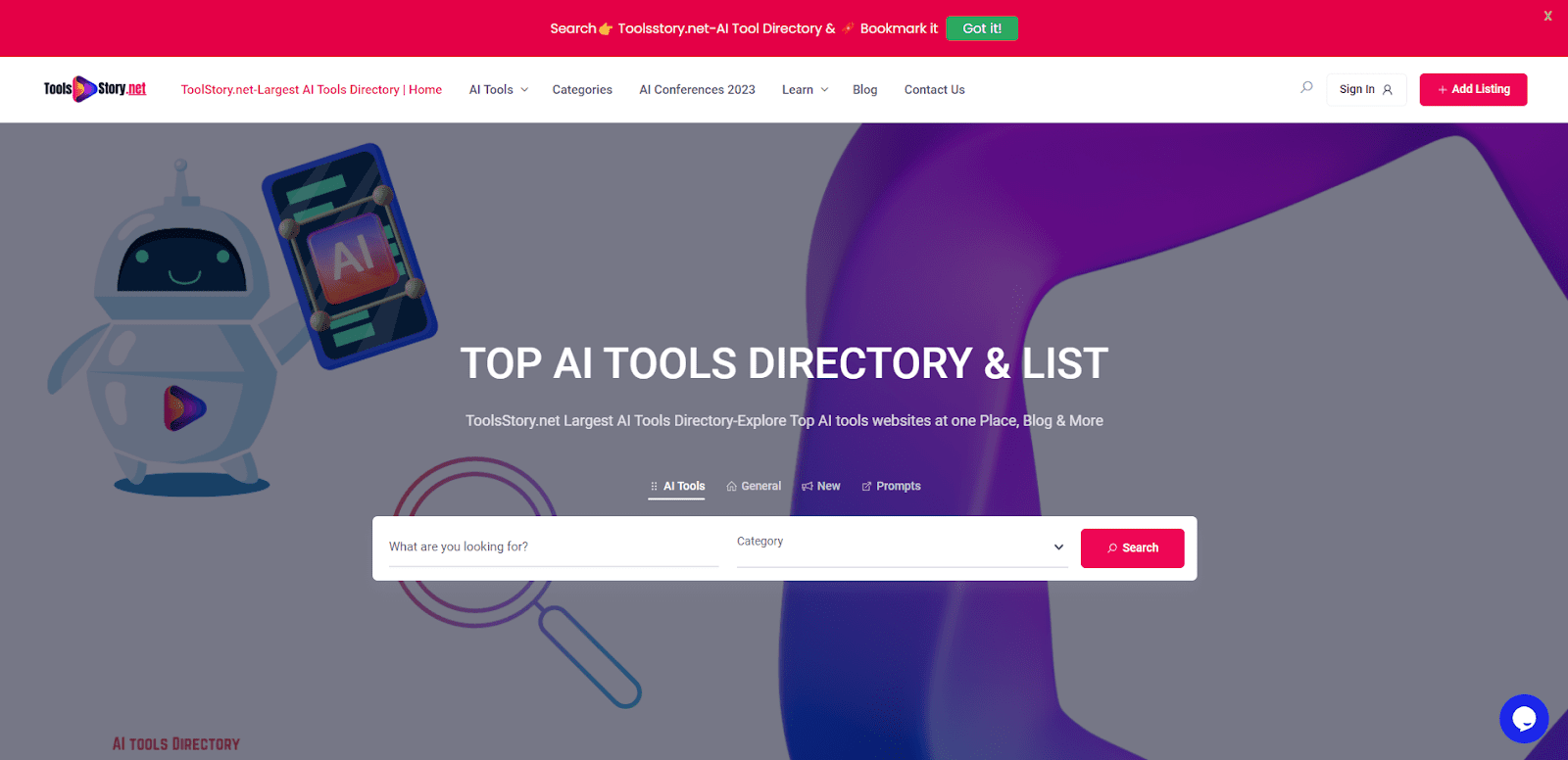Image resolution: width=1568 pixels, height=760 pixels.
Task: Select the AI Tools search tab
Action: point(676,487)
